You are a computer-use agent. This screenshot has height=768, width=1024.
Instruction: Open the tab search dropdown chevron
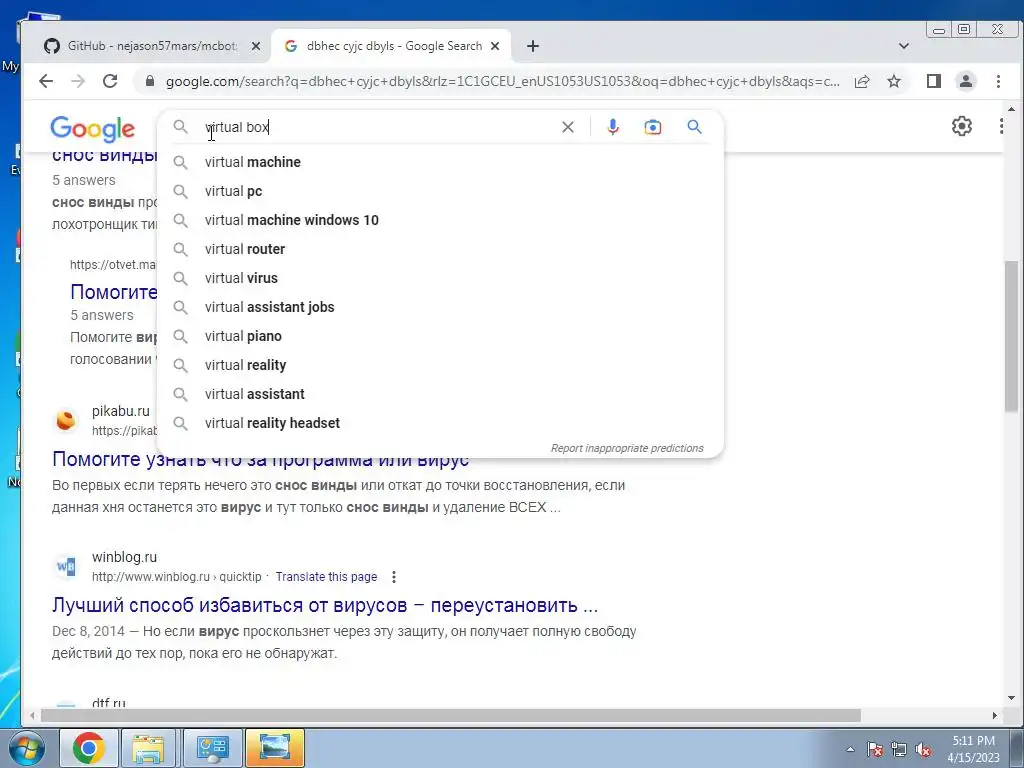[x=904, y=46]
